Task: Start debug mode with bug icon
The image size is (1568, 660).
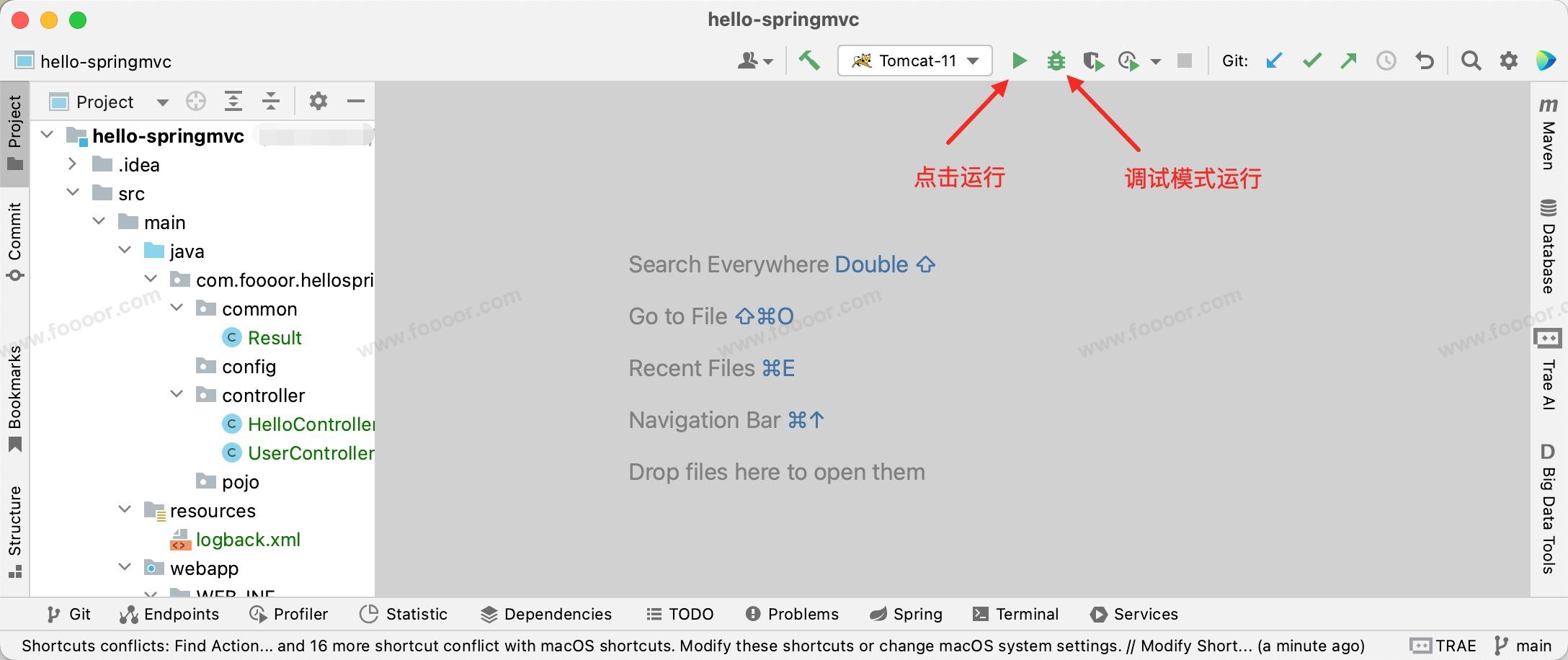Action: pos(1056,61)
